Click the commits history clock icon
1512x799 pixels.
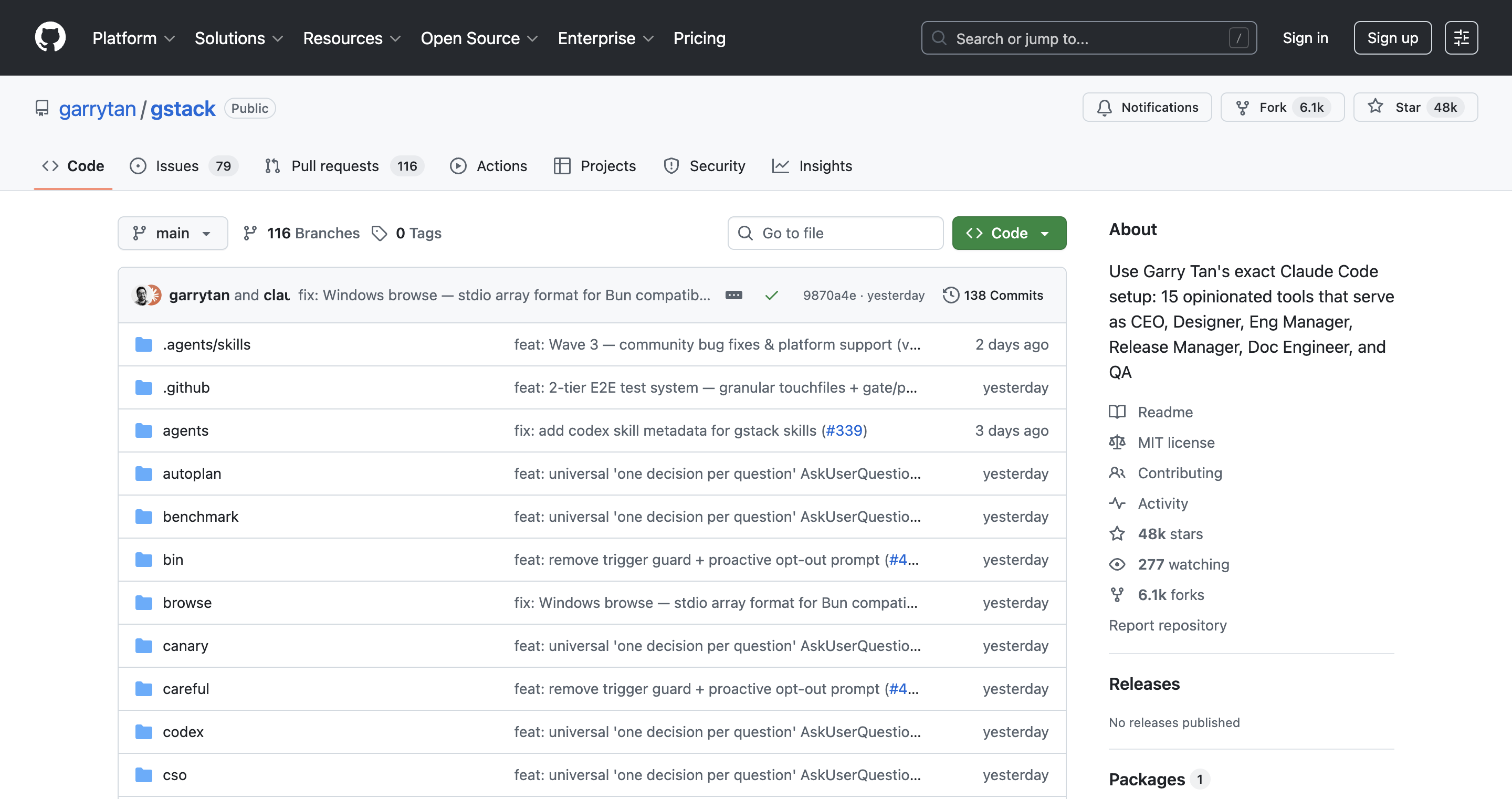pos(950,296)
